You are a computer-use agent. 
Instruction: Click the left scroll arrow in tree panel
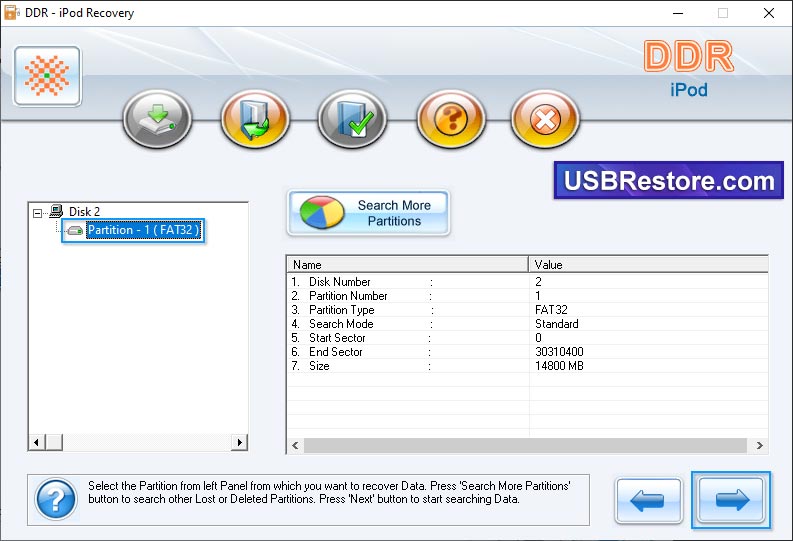click(x=36, y=442)
